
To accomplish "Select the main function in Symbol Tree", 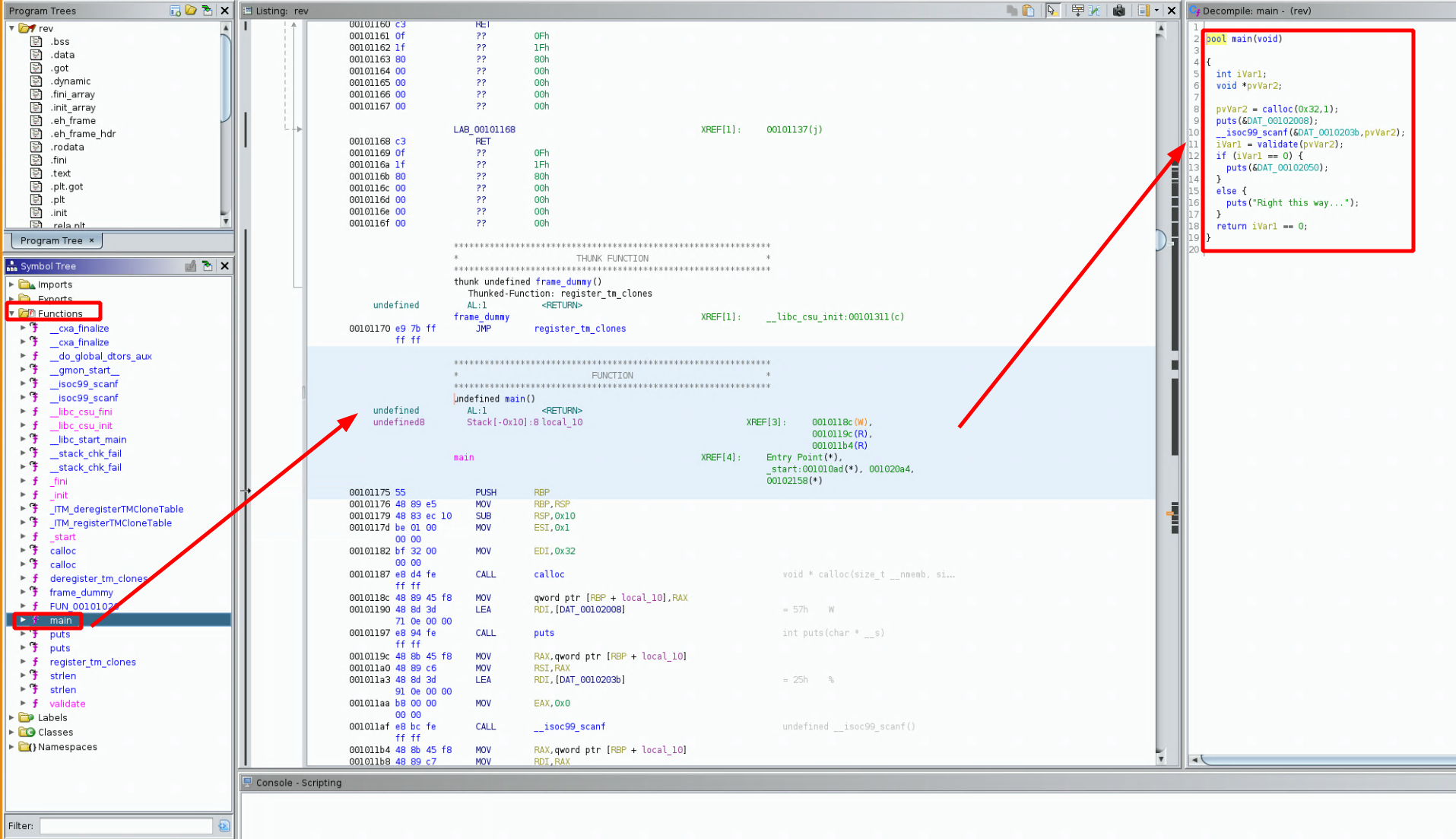I will click(61, 621).
